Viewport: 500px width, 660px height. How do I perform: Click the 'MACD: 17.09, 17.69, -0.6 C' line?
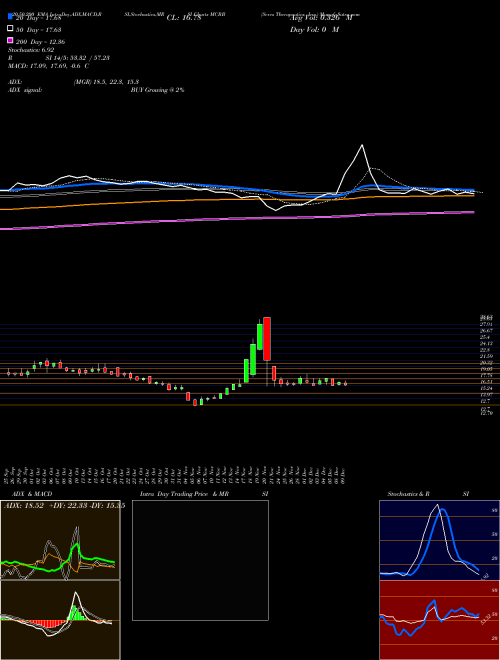click(48, 66)
